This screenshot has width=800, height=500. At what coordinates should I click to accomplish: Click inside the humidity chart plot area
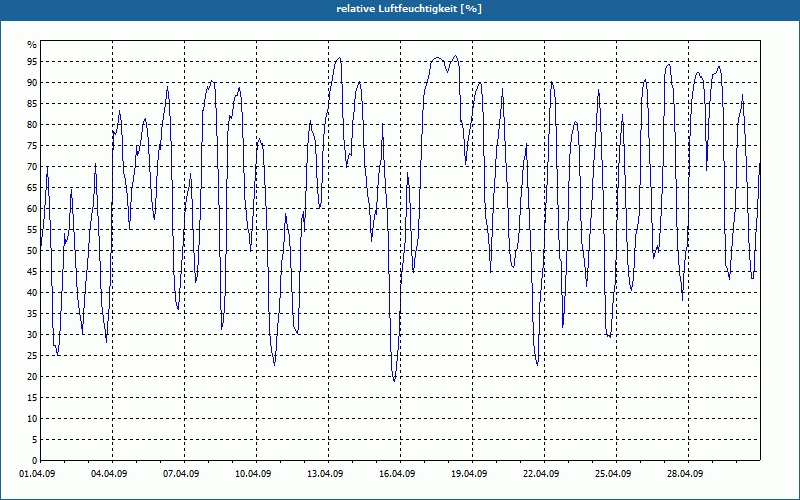pos(401,250)
